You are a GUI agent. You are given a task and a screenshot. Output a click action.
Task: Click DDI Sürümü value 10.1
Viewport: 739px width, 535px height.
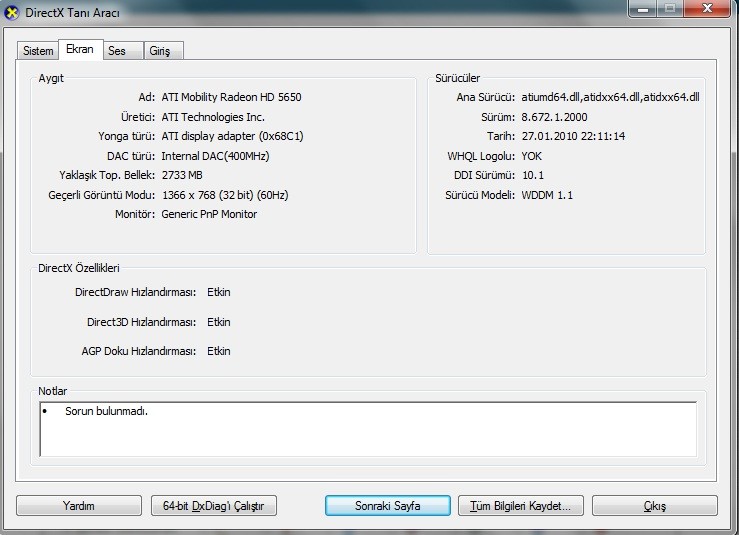[533, 175]
